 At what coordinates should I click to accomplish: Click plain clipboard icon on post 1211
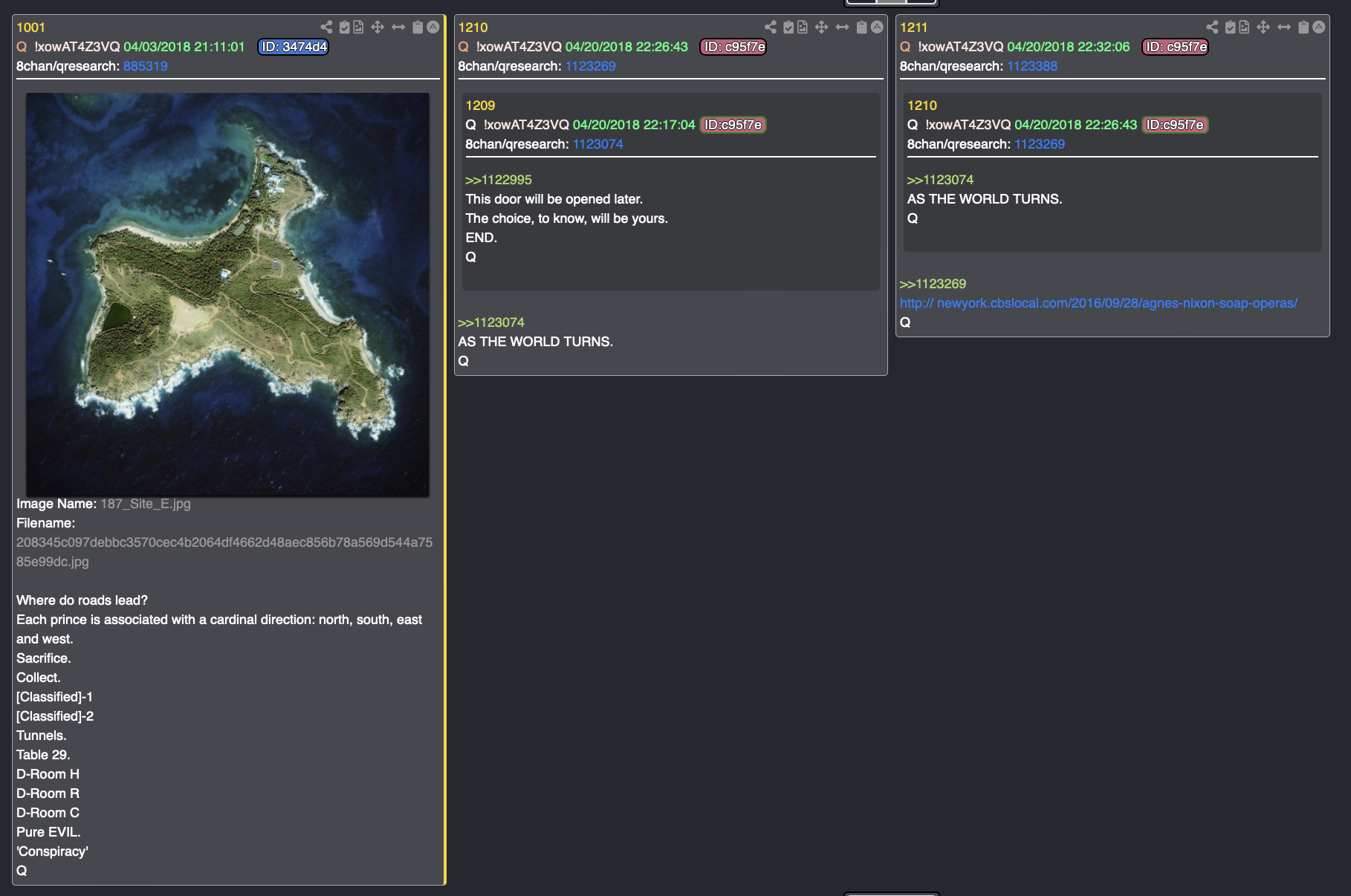(1303, 27)
